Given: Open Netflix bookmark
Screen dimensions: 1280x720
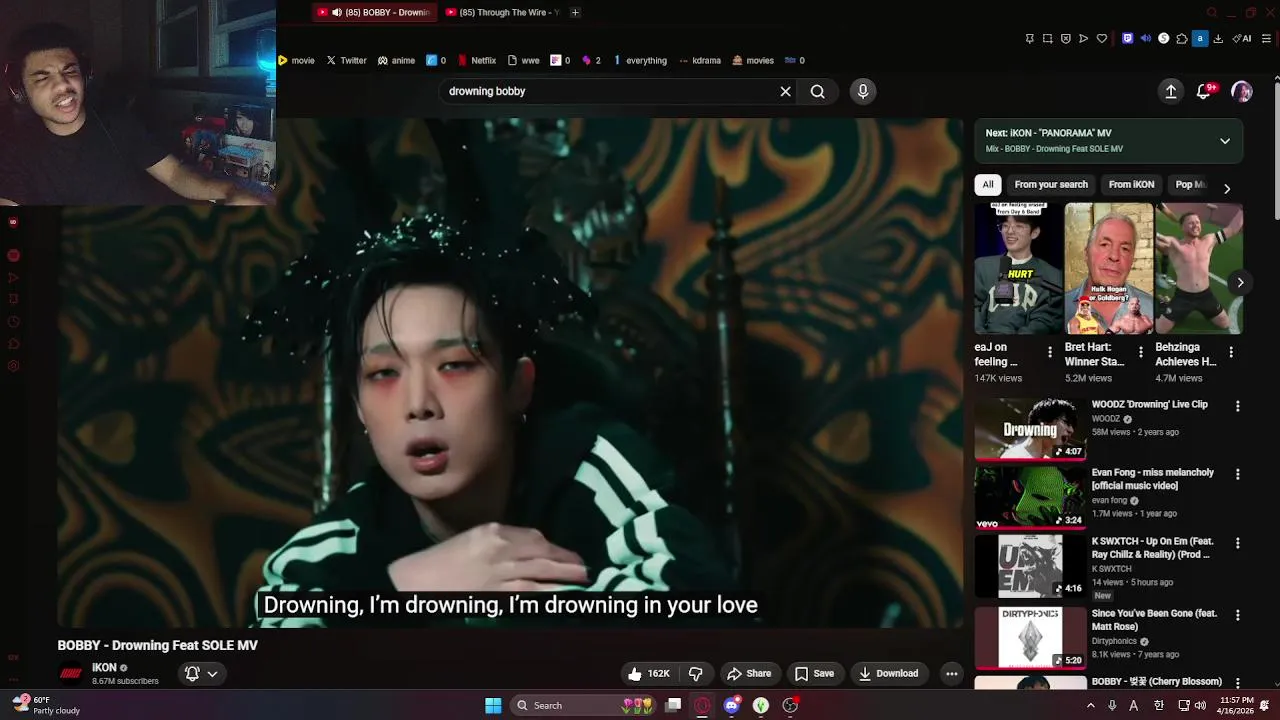Looking at the screenshot, I should [x=476, y=60].
